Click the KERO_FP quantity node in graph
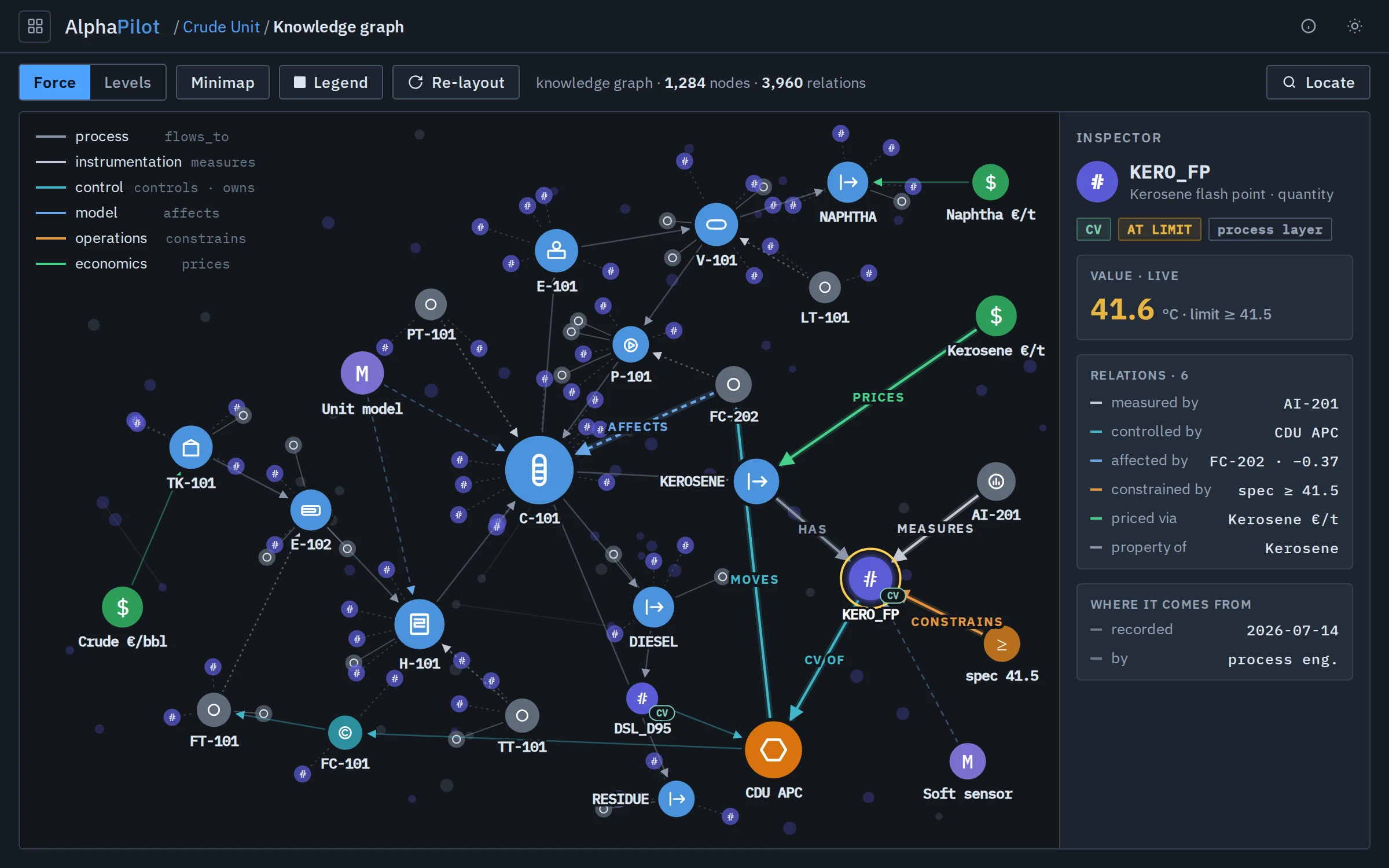1389x868 pixels. coord(870,578)
